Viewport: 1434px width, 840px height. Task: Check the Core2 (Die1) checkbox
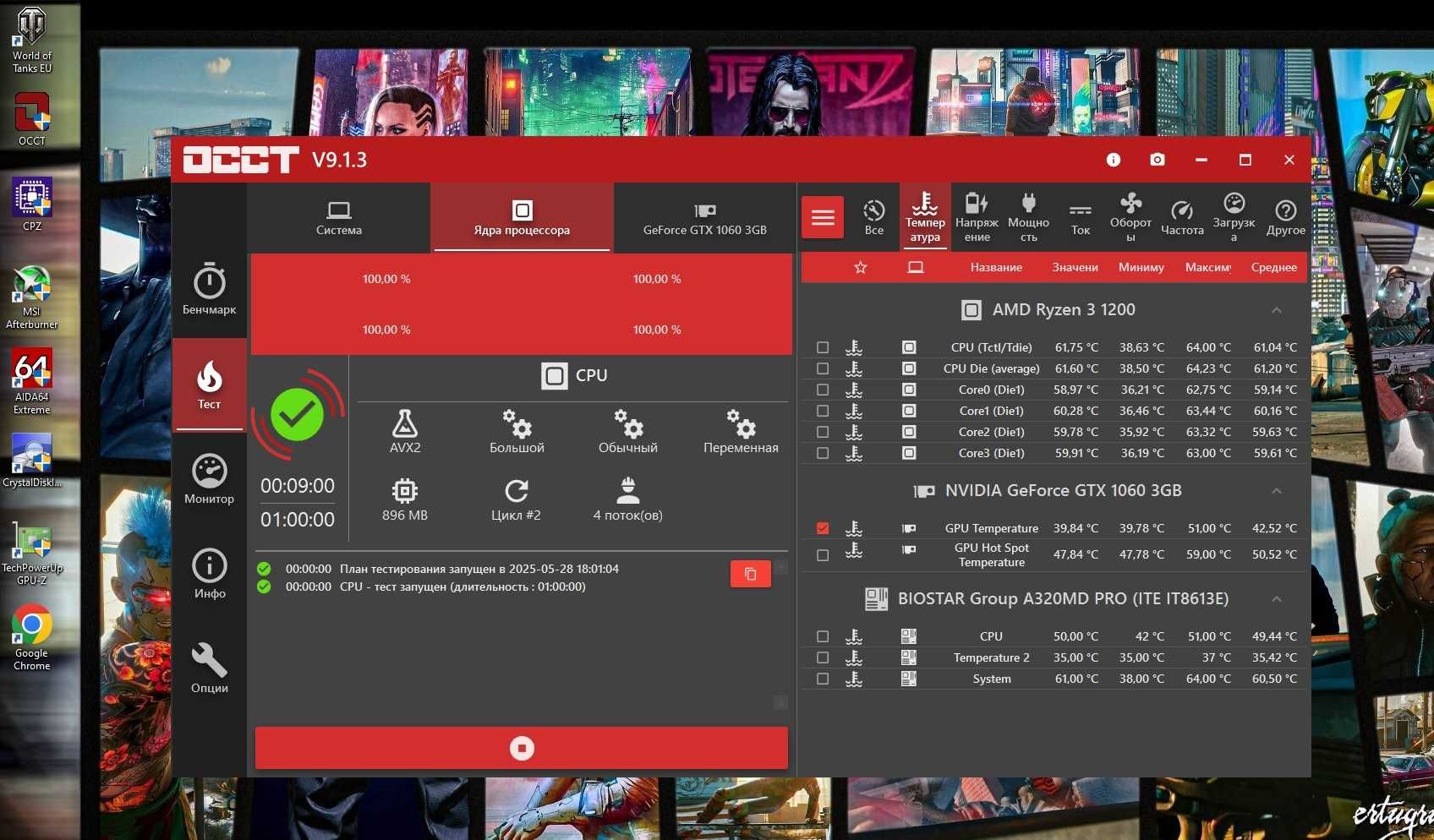pos(823,432)
